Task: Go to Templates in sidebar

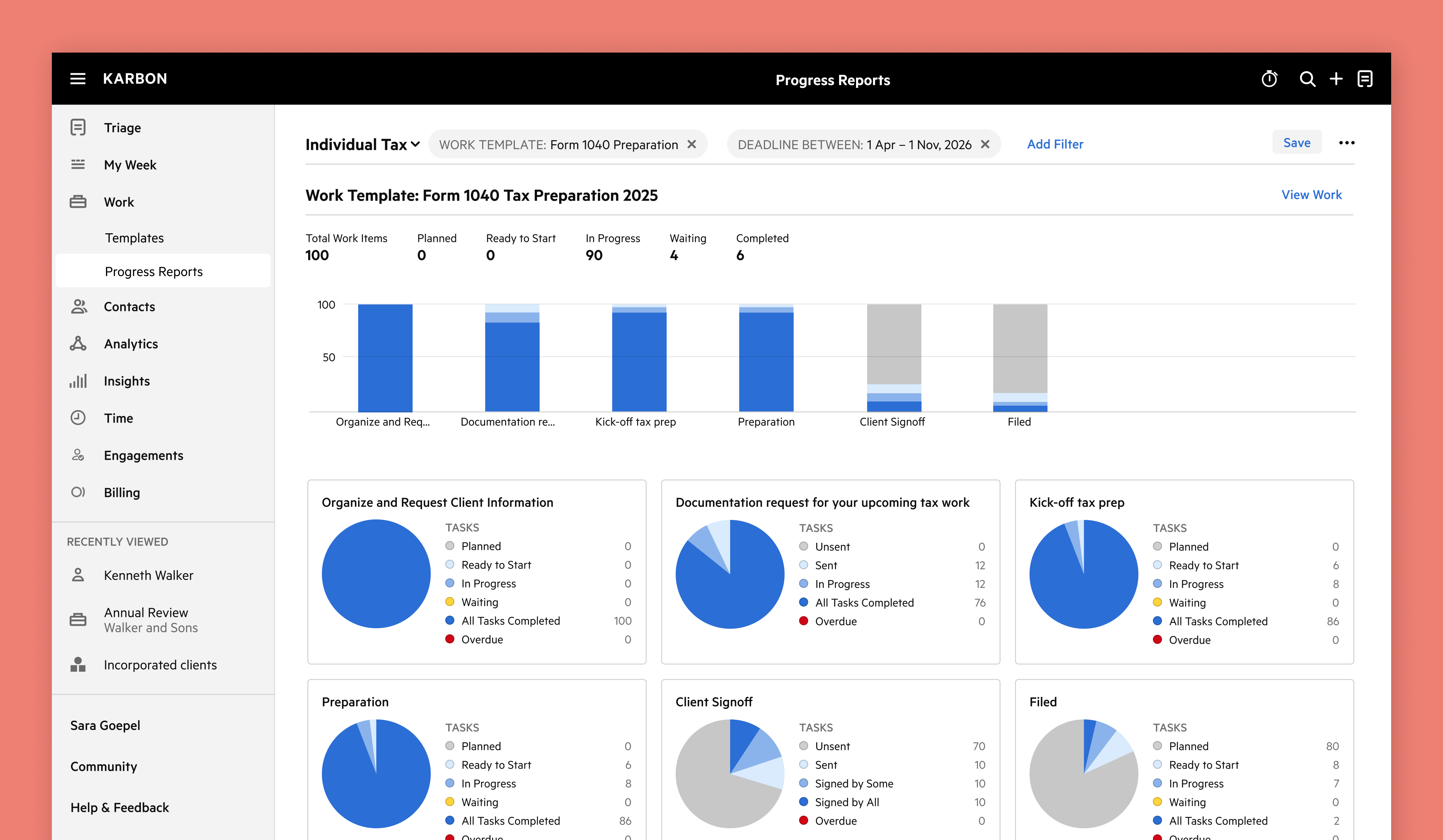Action: point(134,238)
